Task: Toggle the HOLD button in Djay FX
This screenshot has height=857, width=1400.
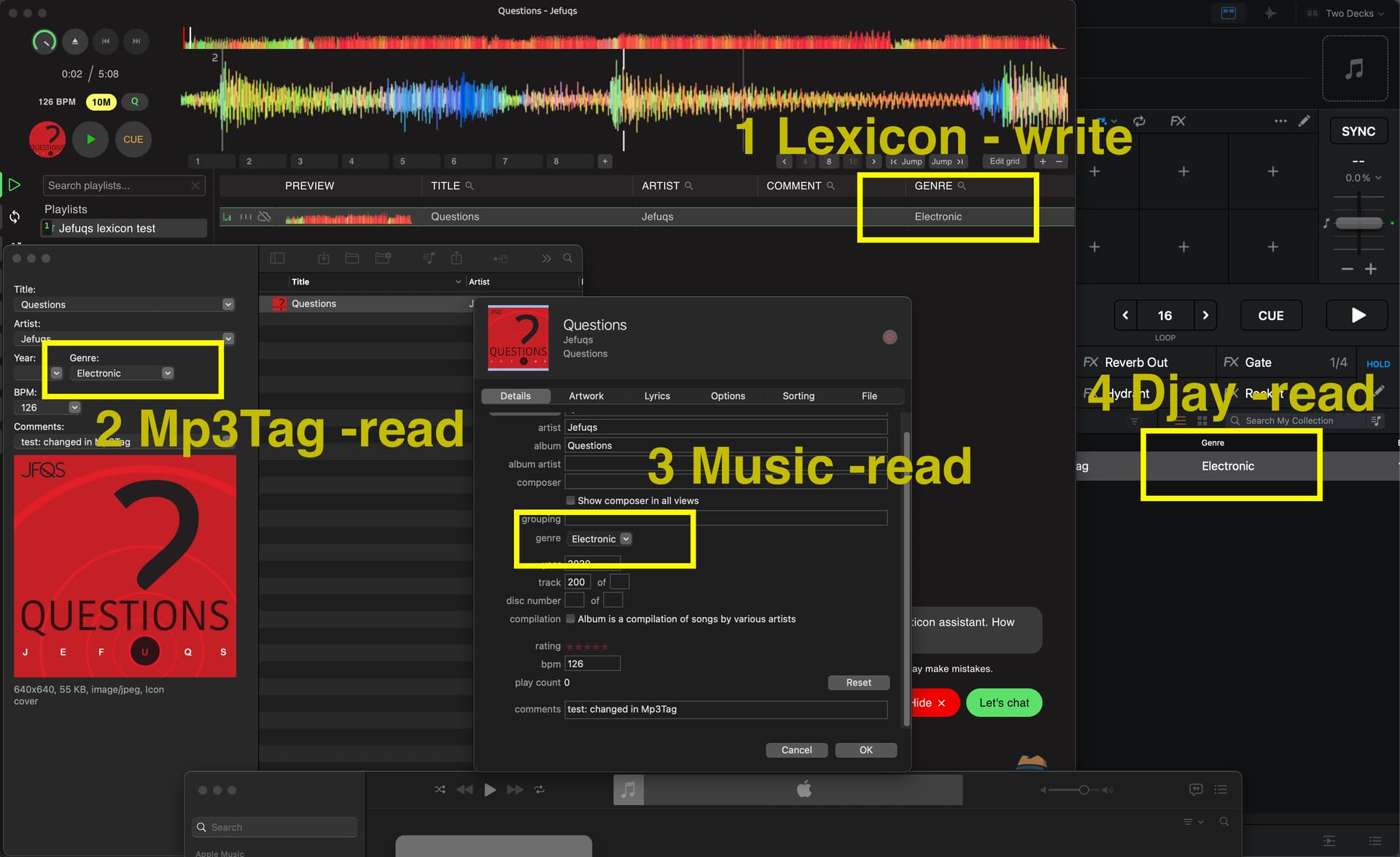Action: coord(1377,364)
